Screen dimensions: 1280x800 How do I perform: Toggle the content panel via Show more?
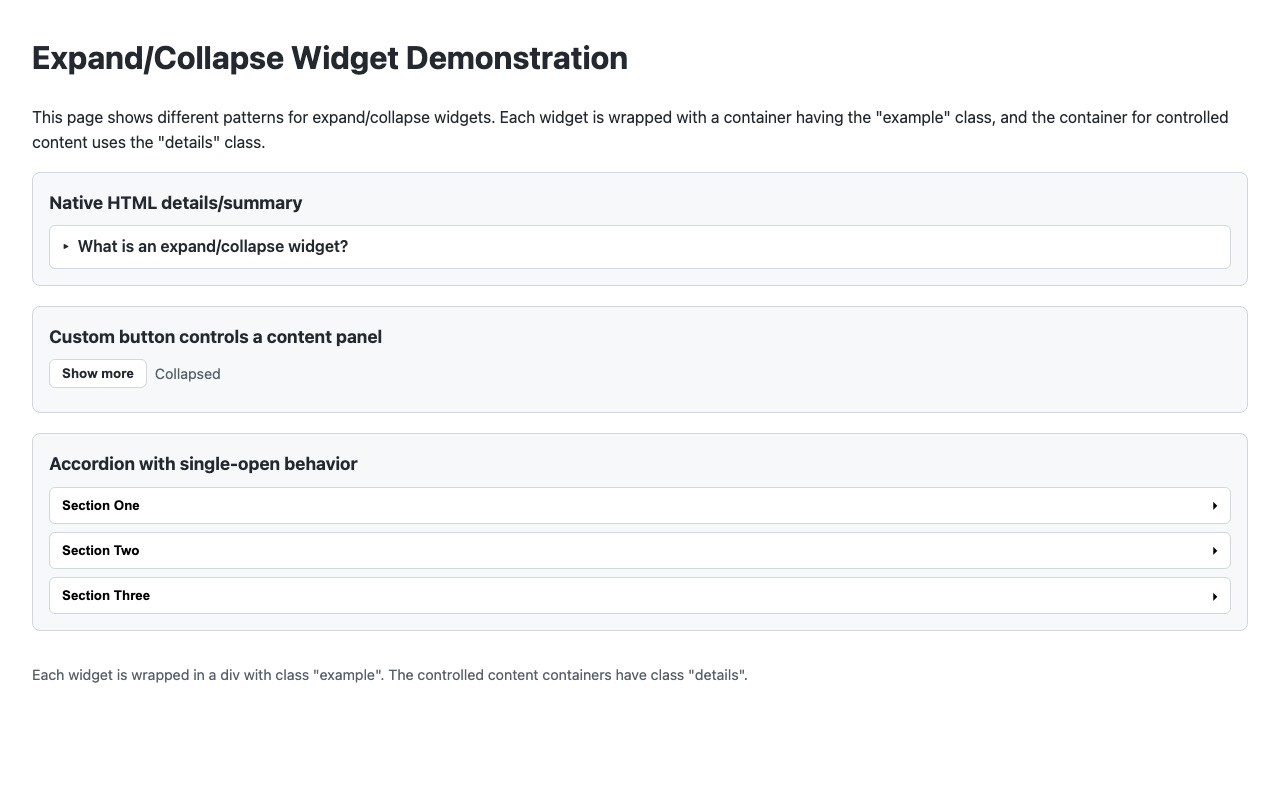(x=97, y=373)
